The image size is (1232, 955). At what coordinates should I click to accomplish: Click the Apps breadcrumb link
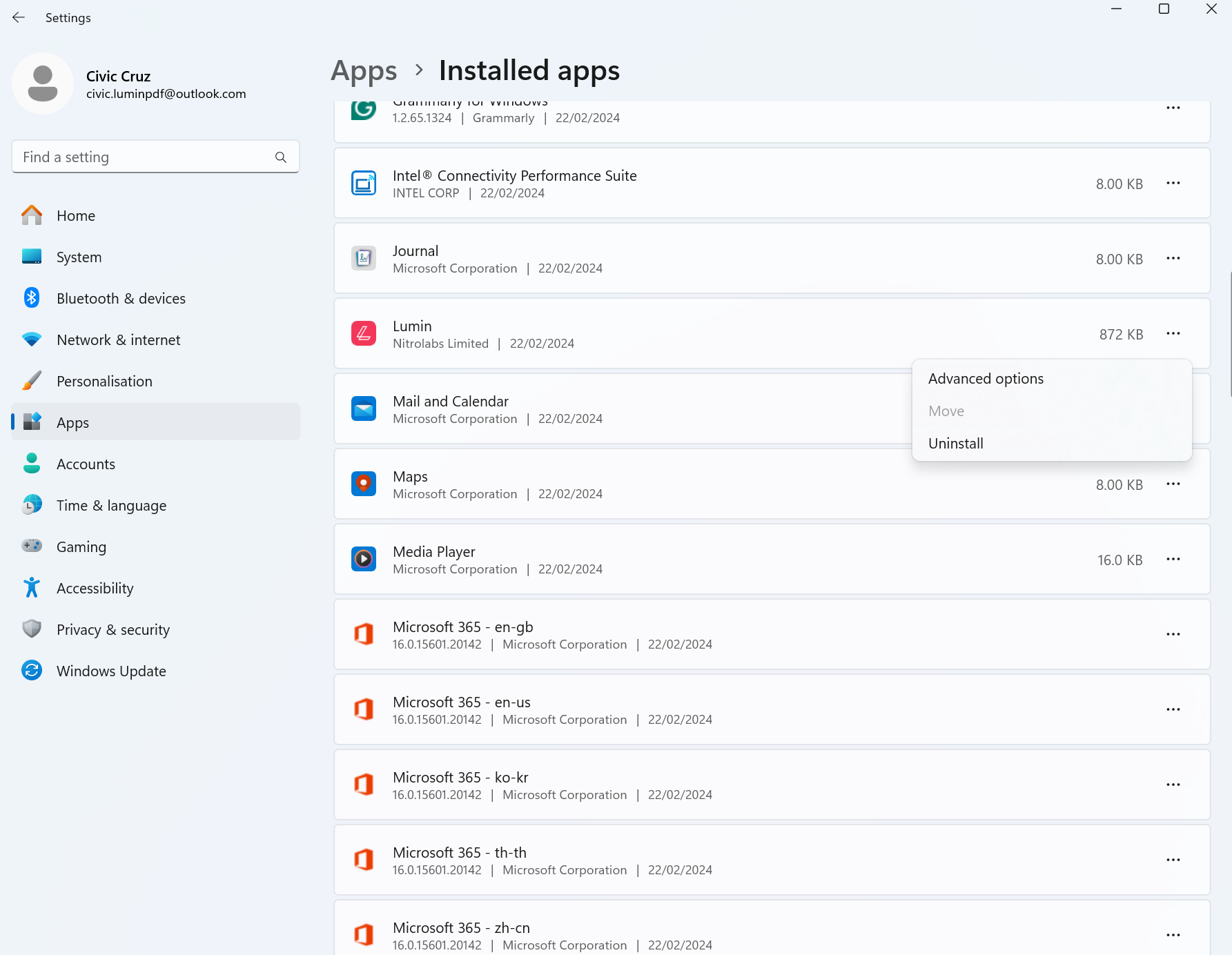[x=364, y=70]
